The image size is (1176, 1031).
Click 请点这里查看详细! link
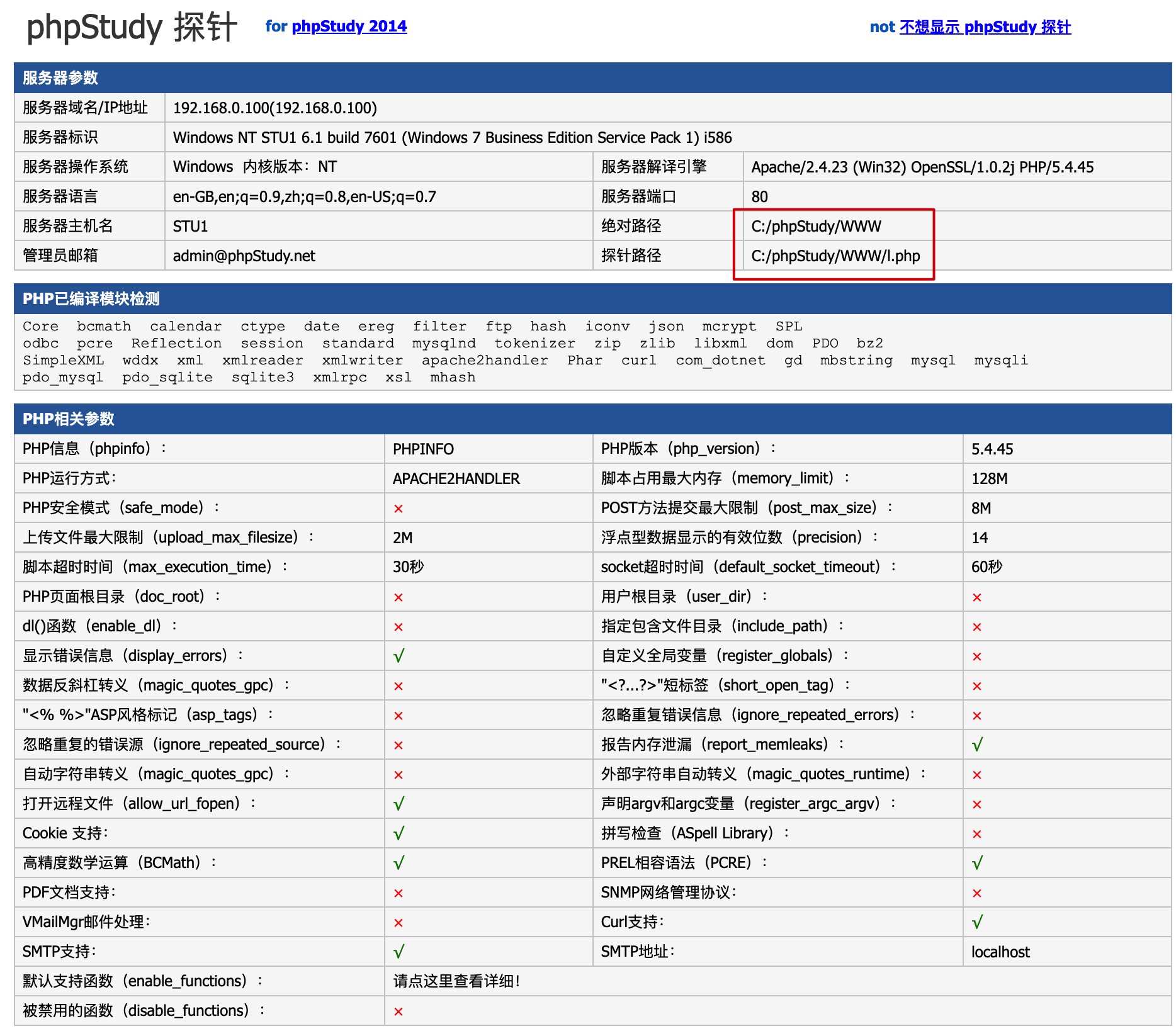(x=456, y=981)
